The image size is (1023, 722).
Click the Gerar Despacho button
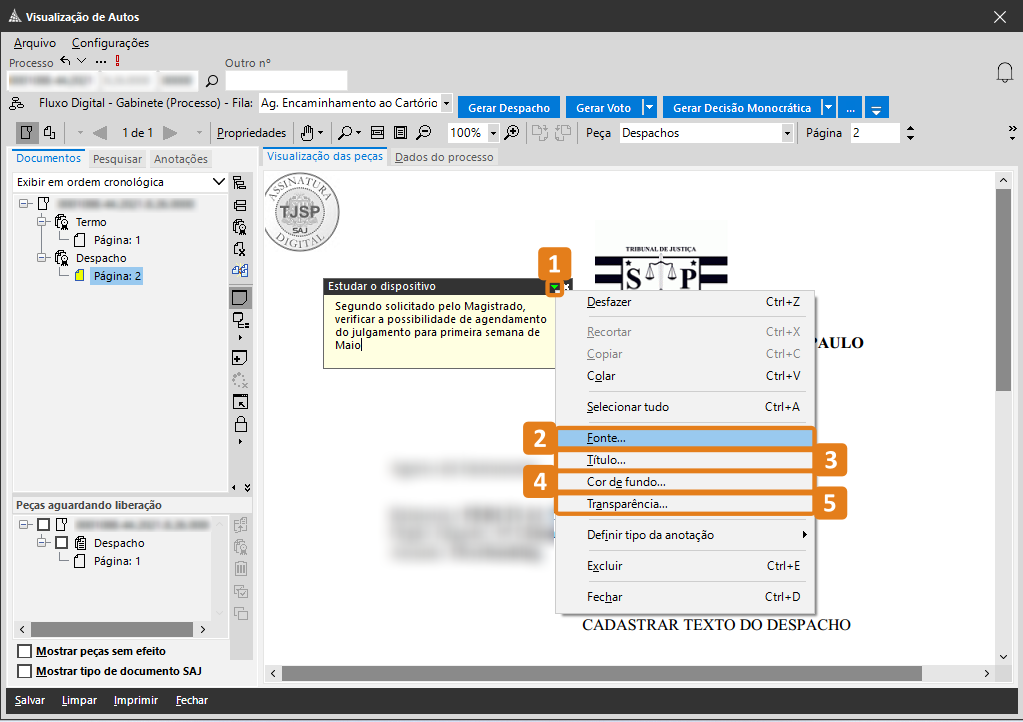pos(509,108)
